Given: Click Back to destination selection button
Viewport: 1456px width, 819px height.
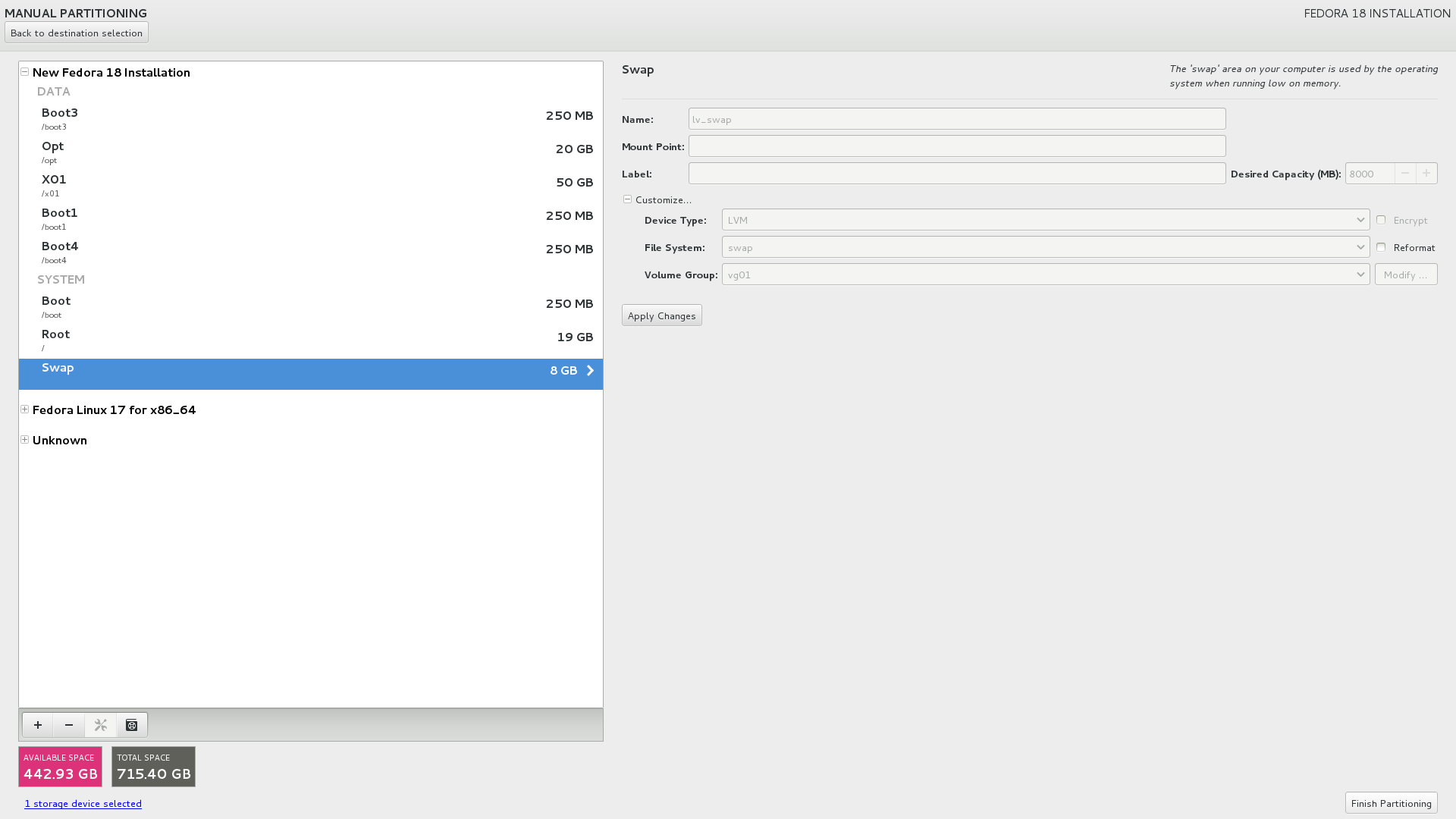Looking at the screenshot, I should click(x=77, y=33).
